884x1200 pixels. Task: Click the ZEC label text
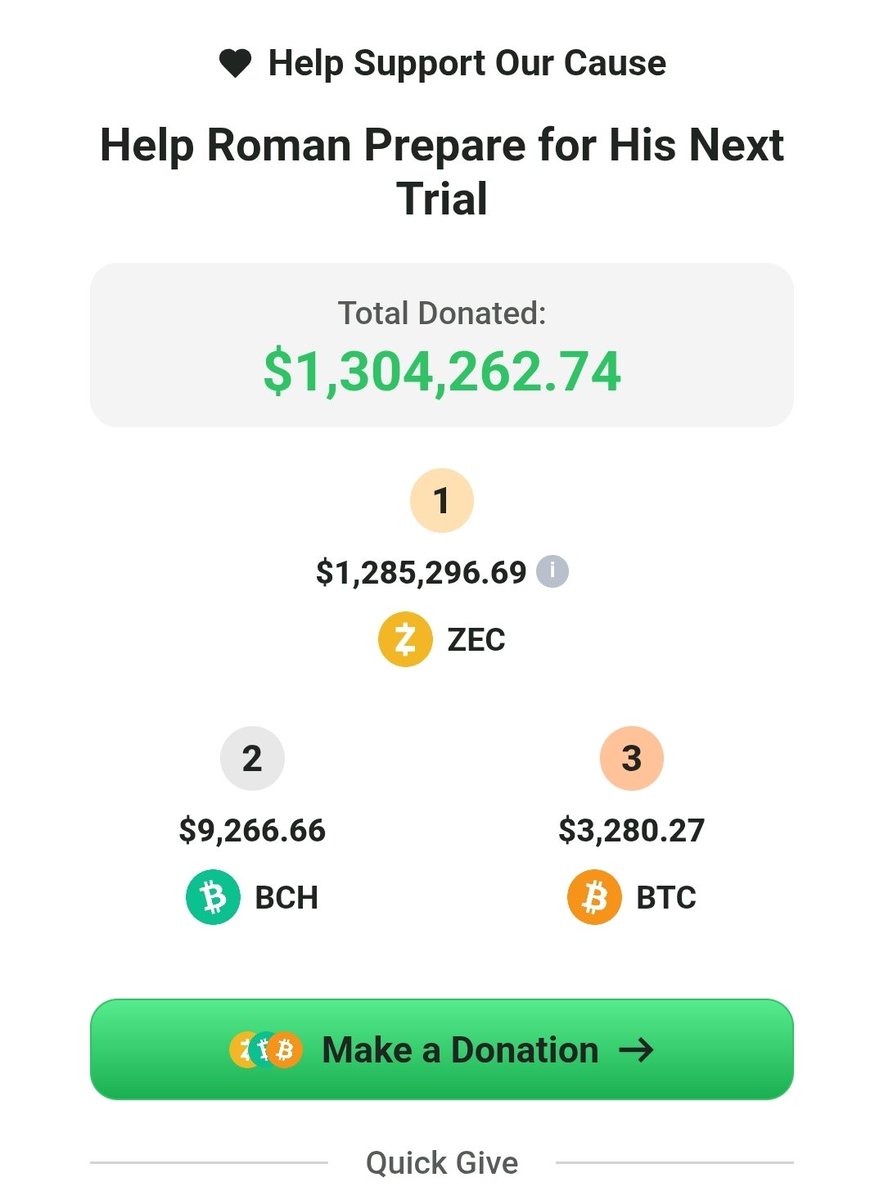(476, 640)
